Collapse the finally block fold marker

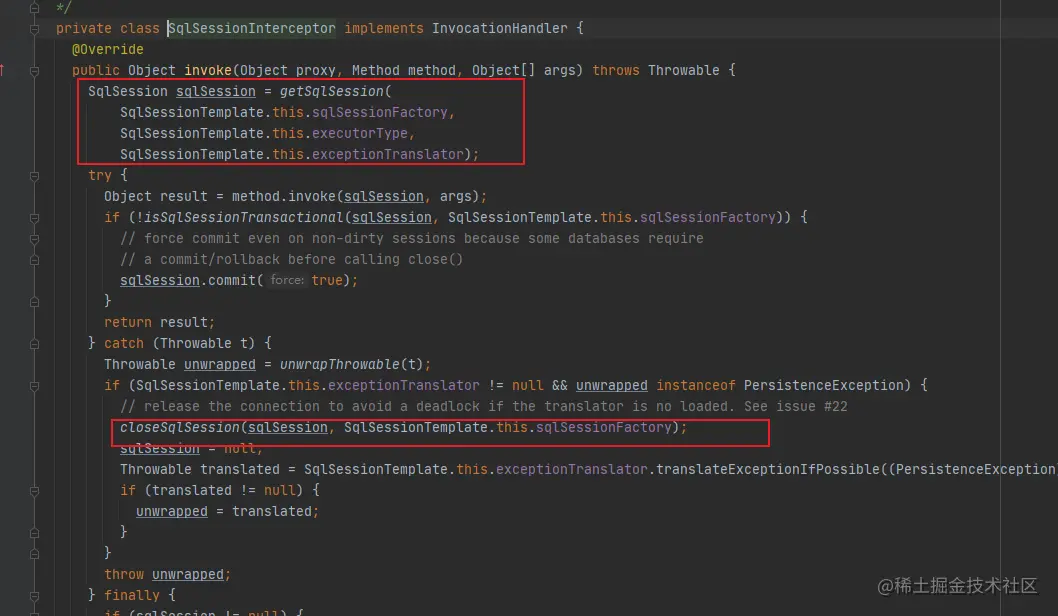(x=34, y=596)
